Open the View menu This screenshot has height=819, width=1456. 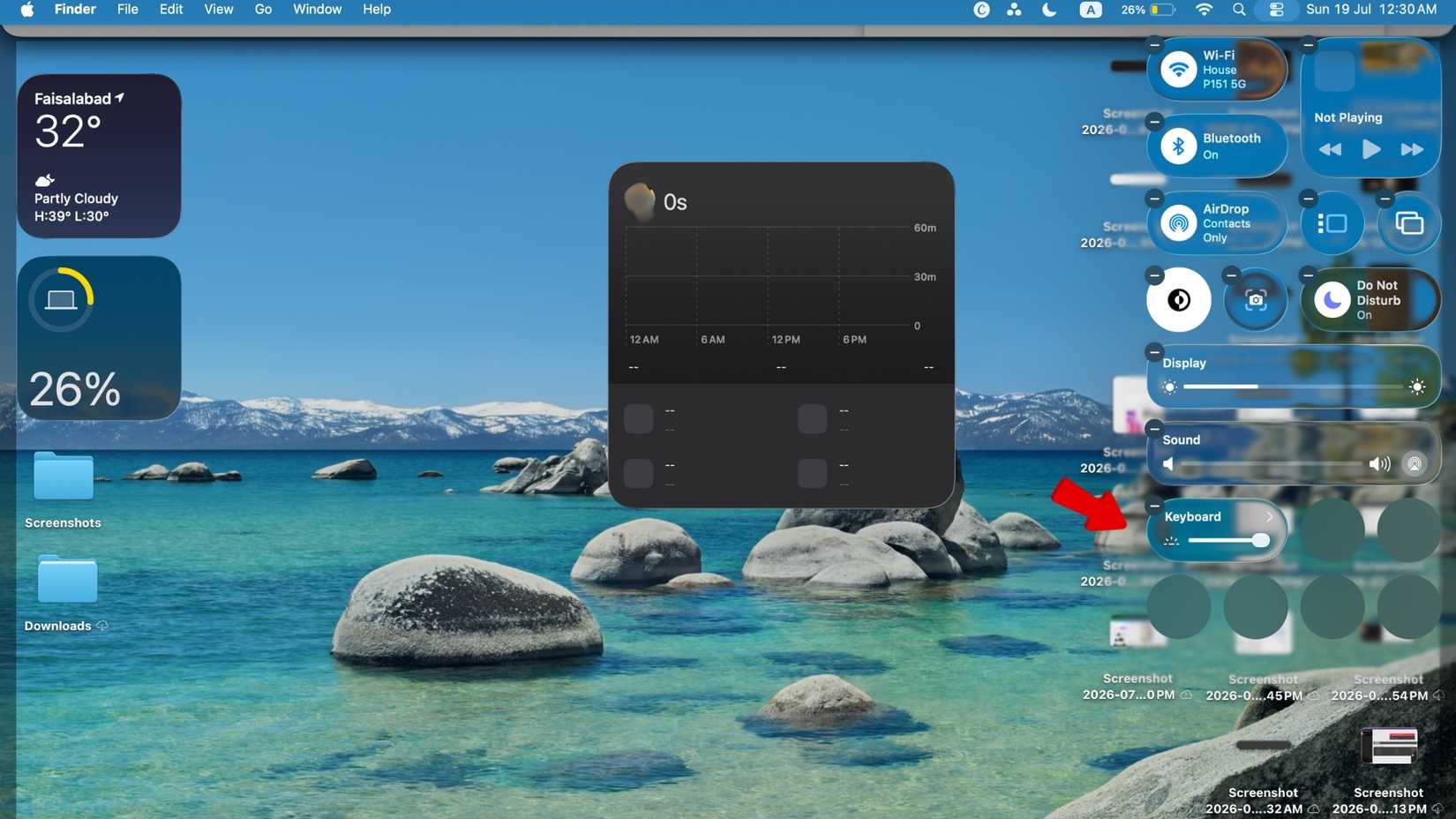coord(219,10)
